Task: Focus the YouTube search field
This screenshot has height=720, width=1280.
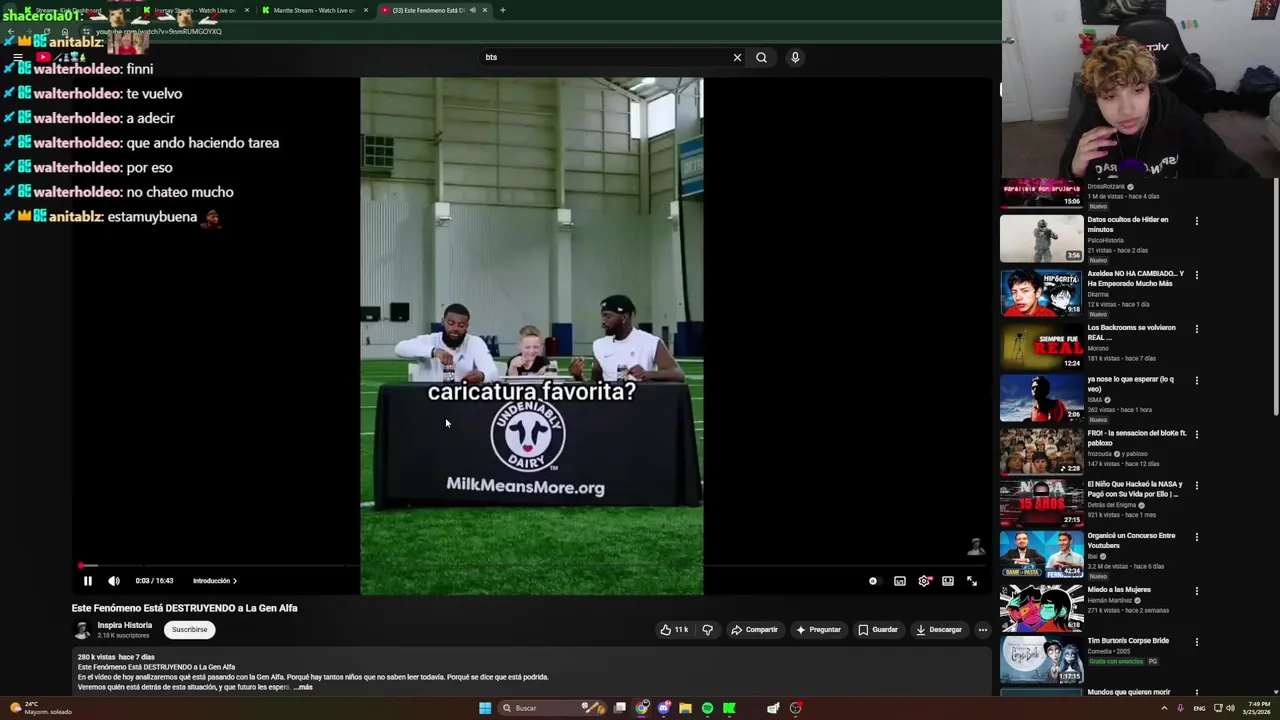Action: (x=605, y=57)
